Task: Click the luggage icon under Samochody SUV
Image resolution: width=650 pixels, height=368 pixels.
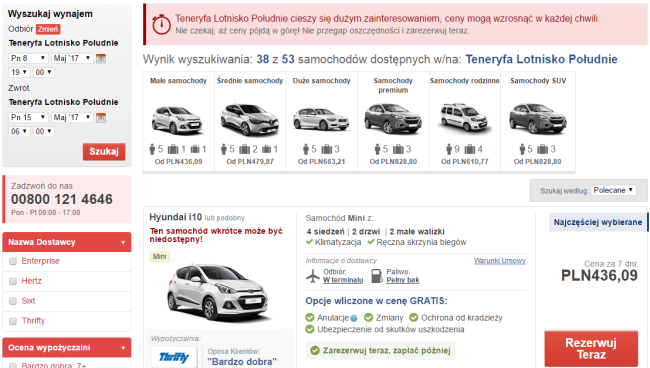Action: (542, 149)
